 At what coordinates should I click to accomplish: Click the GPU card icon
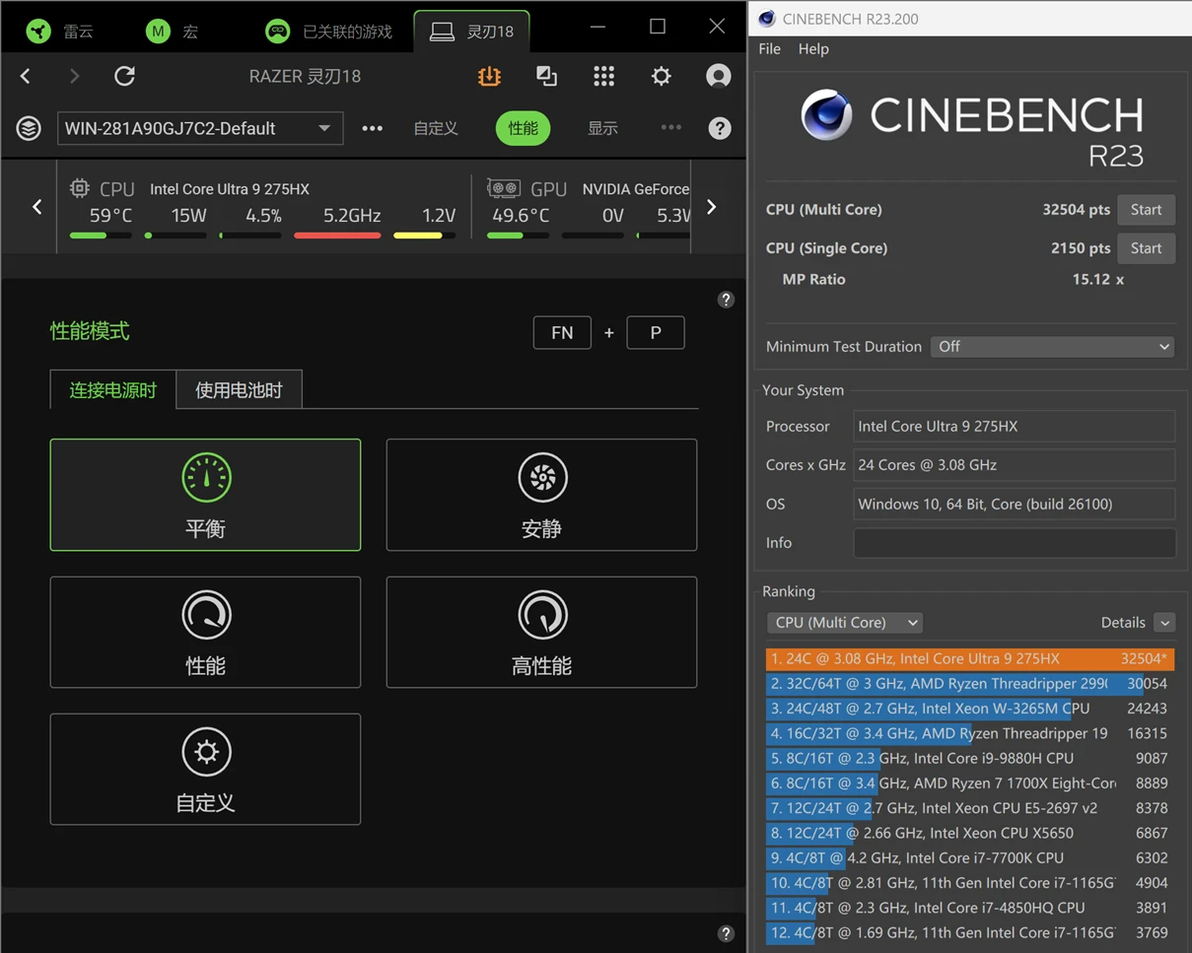503,188
